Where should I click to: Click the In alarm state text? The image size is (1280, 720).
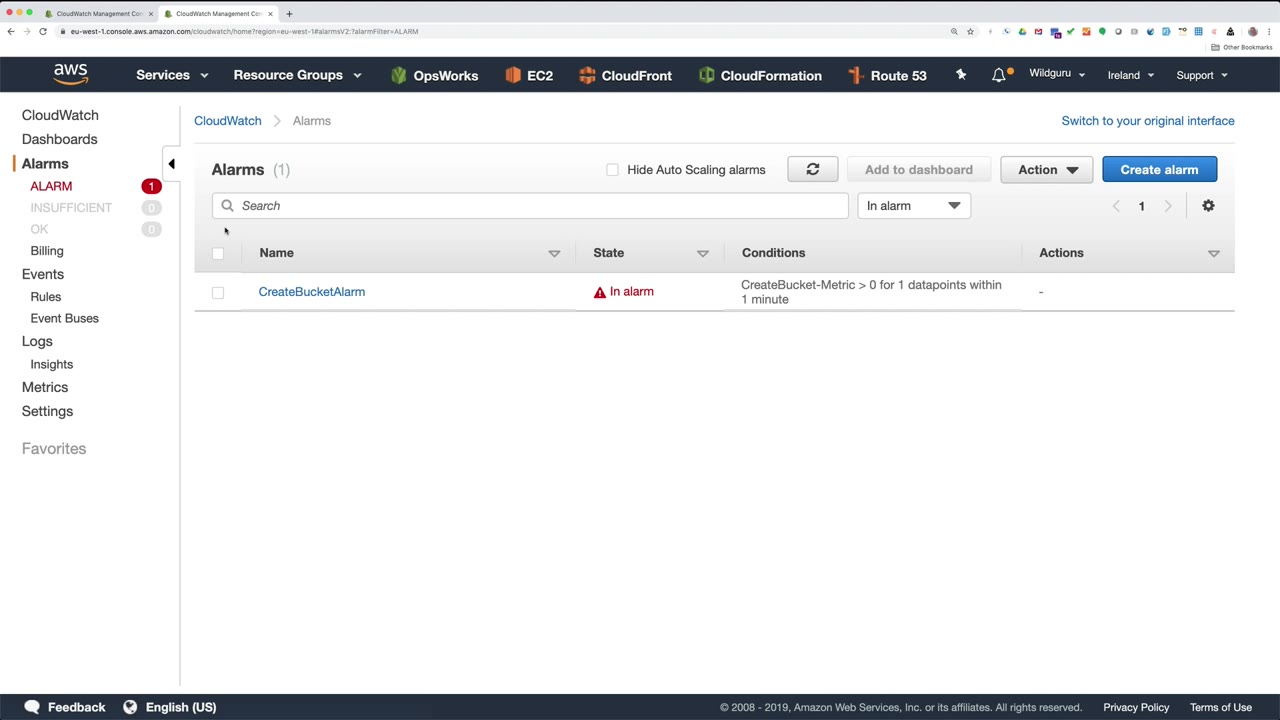pyautogui.click(x=632, y=292)
